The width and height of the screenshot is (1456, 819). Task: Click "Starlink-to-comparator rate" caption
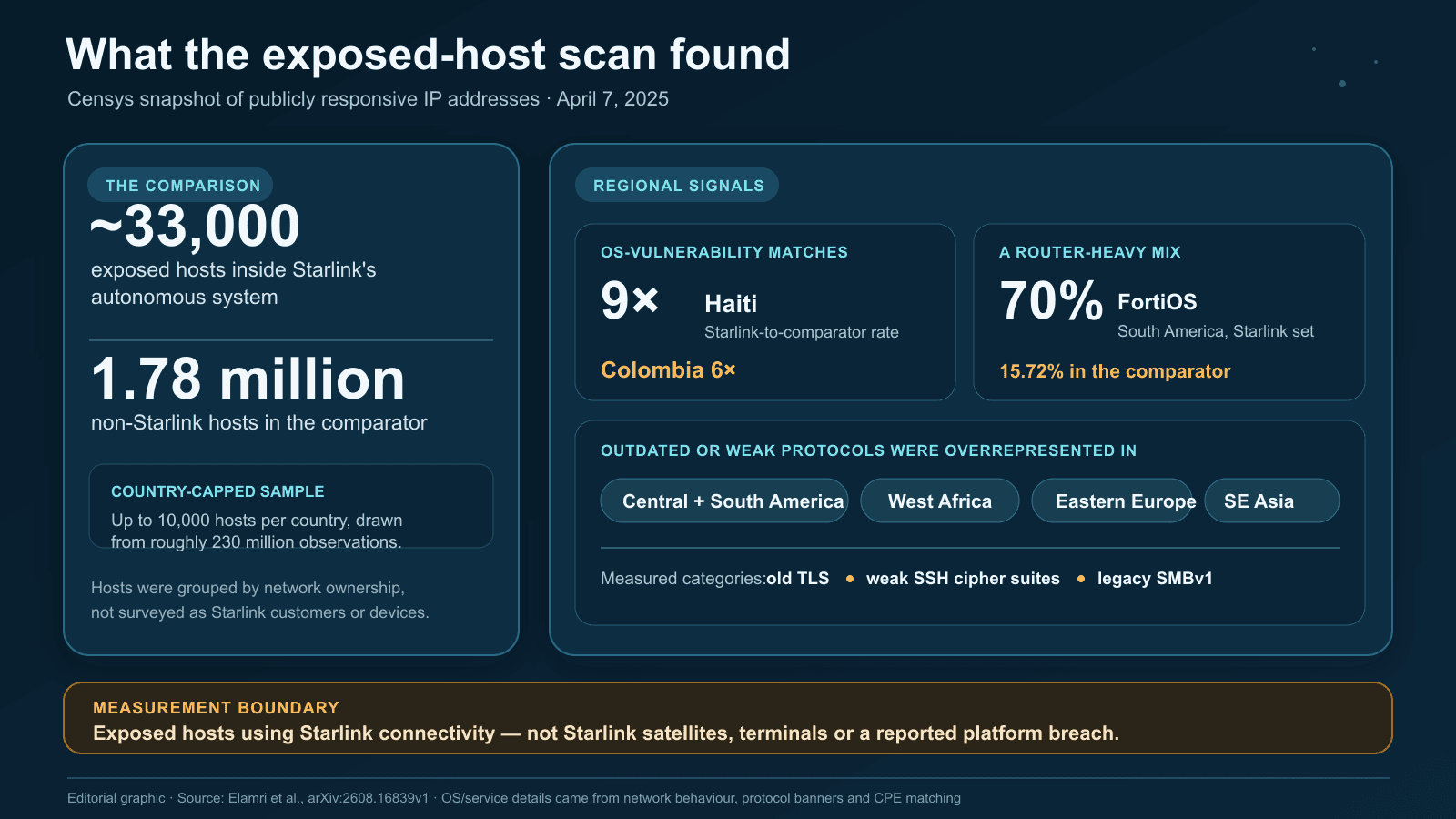(802, 332)
